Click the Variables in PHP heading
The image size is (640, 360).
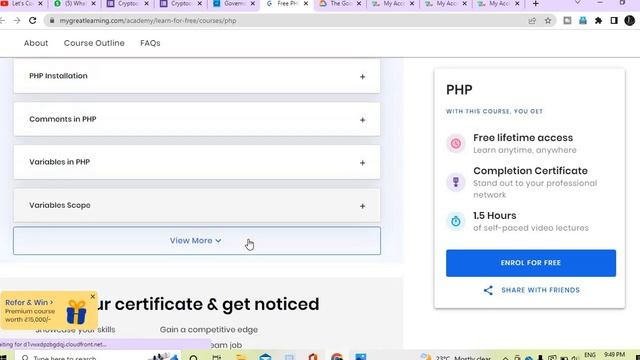coord(60,162)
